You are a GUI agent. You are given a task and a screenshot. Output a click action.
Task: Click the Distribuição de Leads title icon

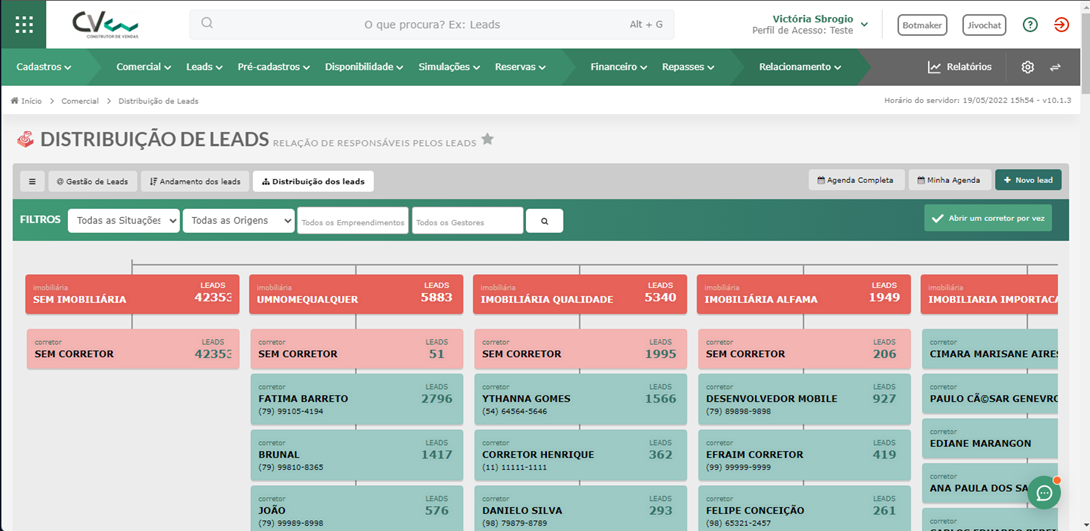26,140
